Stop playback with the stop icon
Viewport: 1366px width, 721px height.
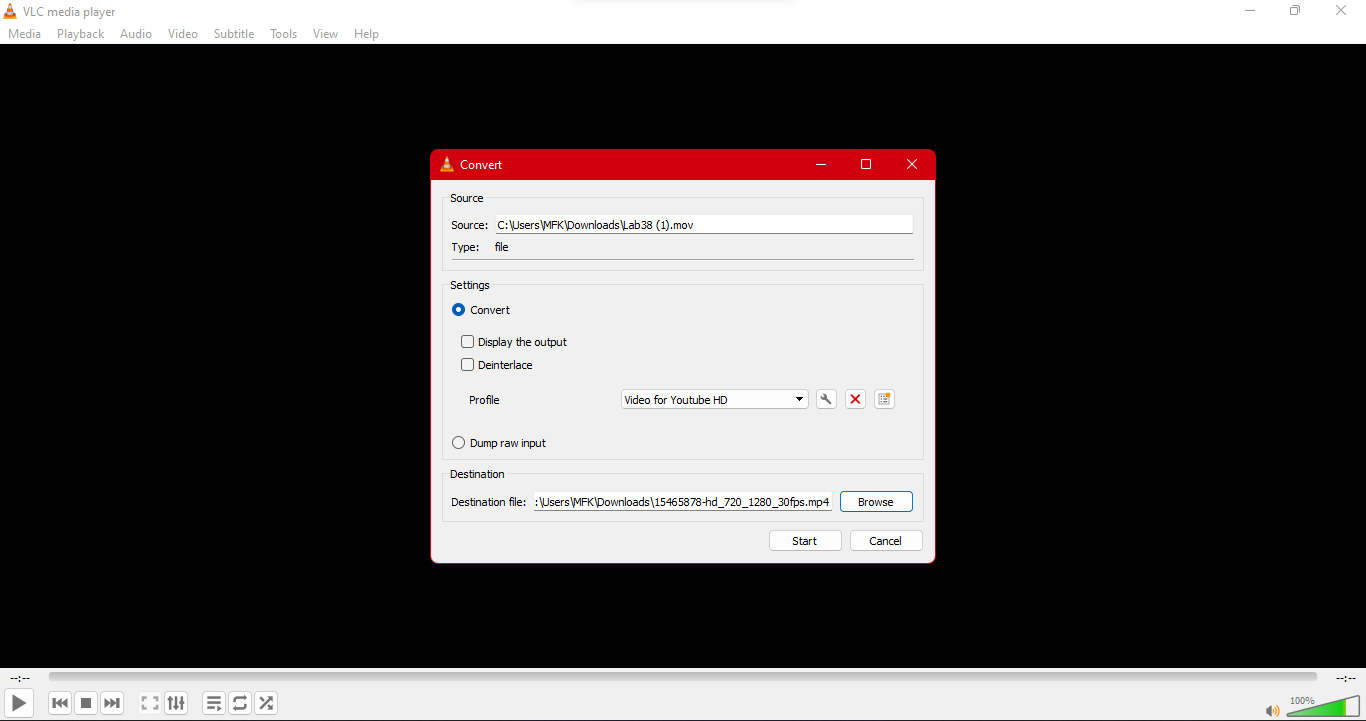[86, 703]
